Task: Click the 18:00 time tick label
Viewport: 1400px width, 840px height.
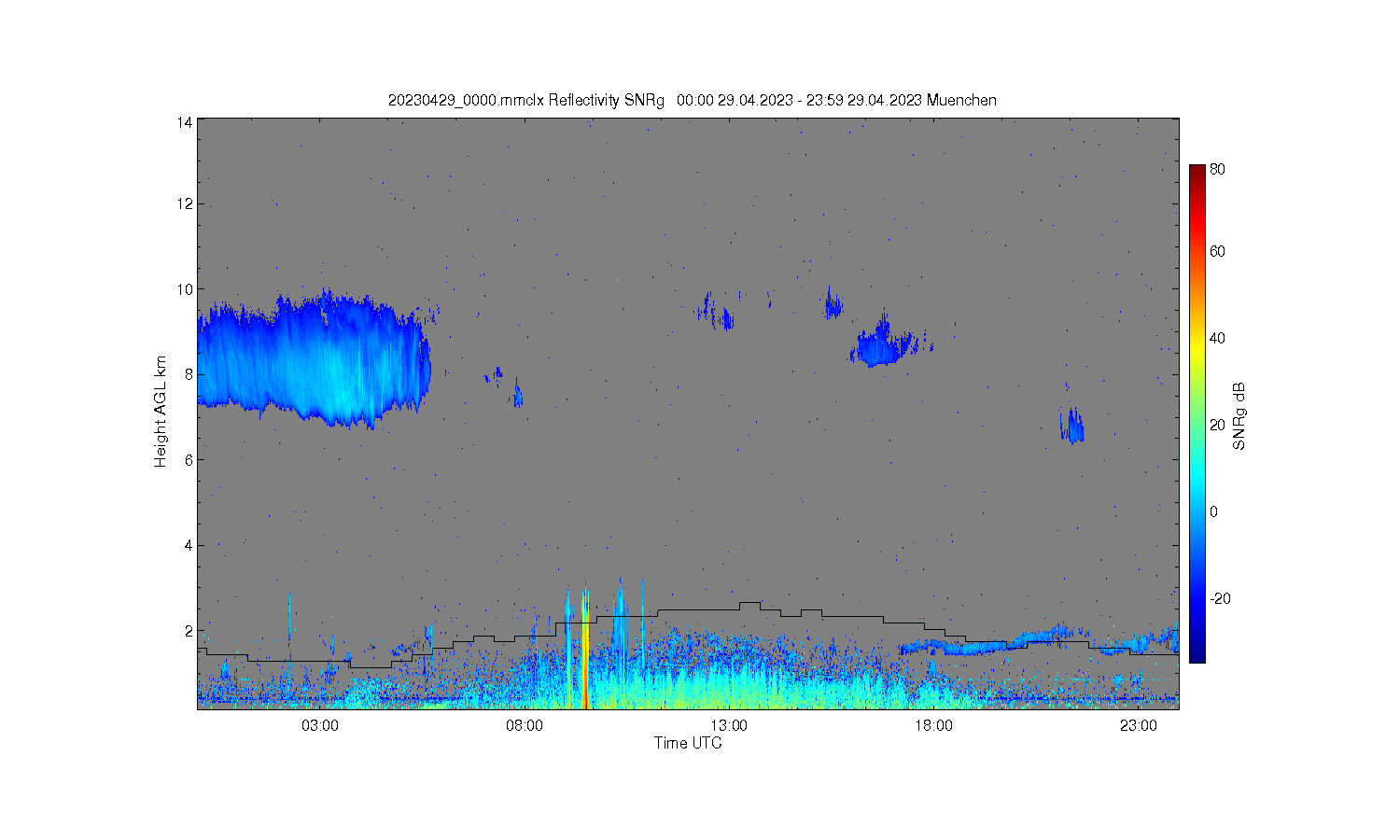Action: [x=933, y=725]
